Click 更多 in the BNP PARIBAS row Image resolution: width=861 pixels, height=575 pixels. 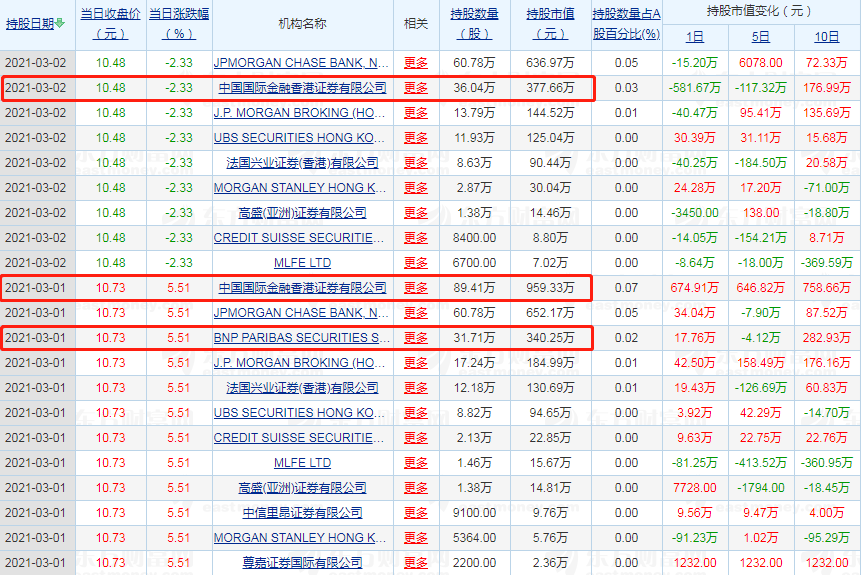(416, 338)
